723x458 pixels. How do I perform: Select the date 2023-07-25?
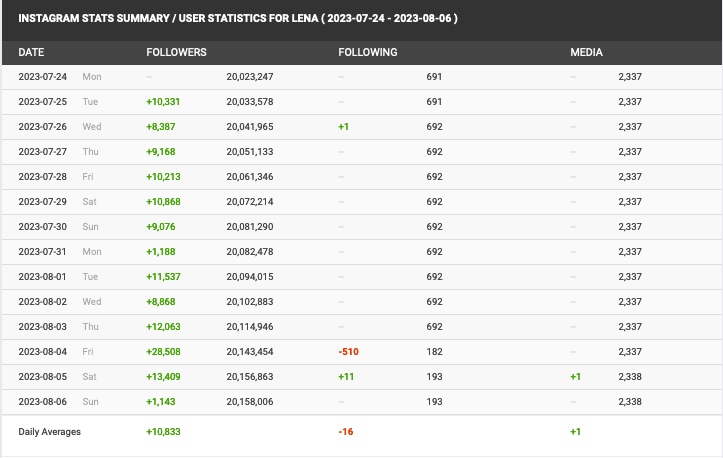point(42,101)
